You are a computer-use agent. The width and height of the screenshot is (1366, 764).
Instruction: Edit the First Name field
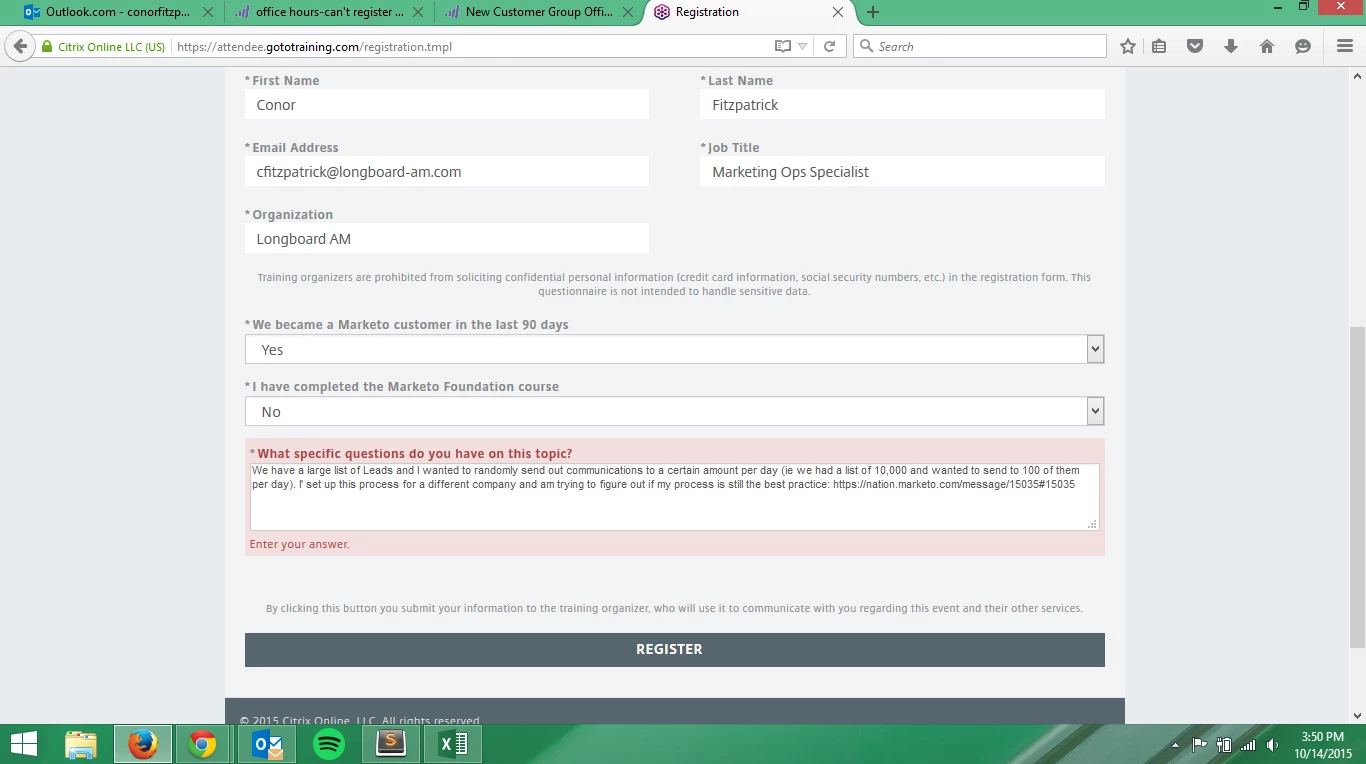click(447, 105)
